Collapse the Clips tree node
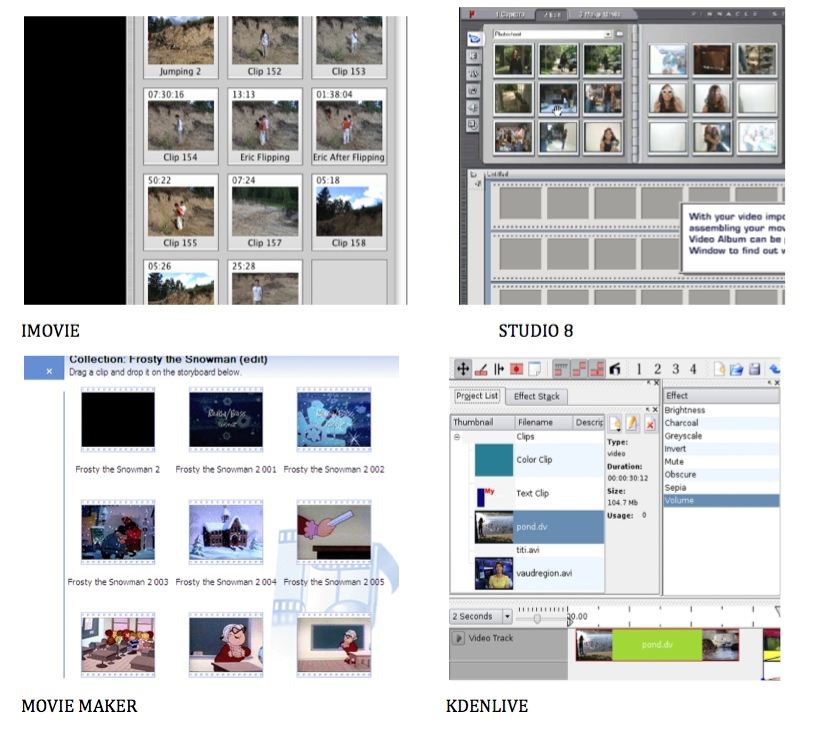Screen dimensions: 822x729 pos(457,437)
